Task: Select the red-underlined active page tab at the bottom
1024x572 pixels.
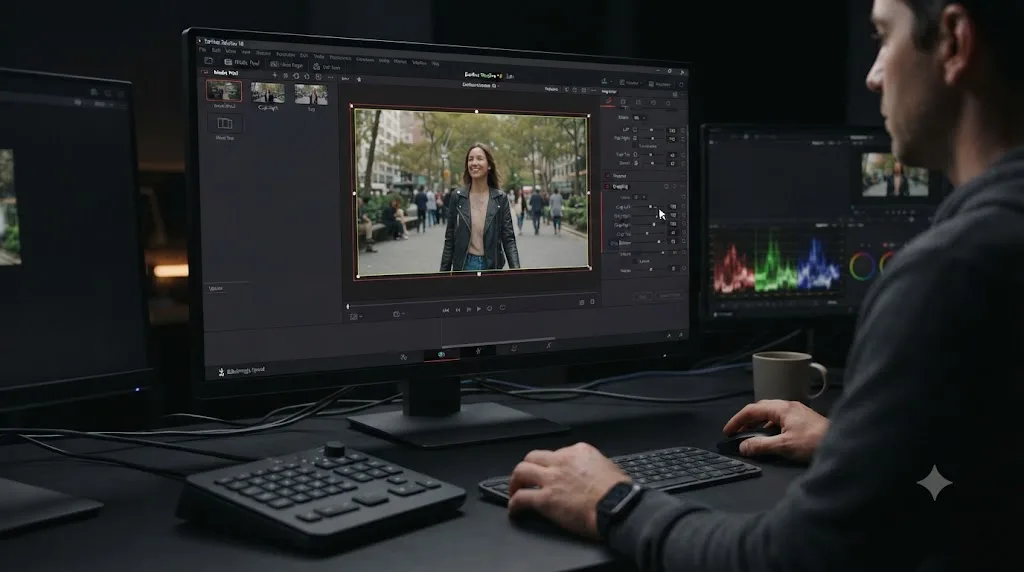Action: pyautogui.click(x=441, y=354)
